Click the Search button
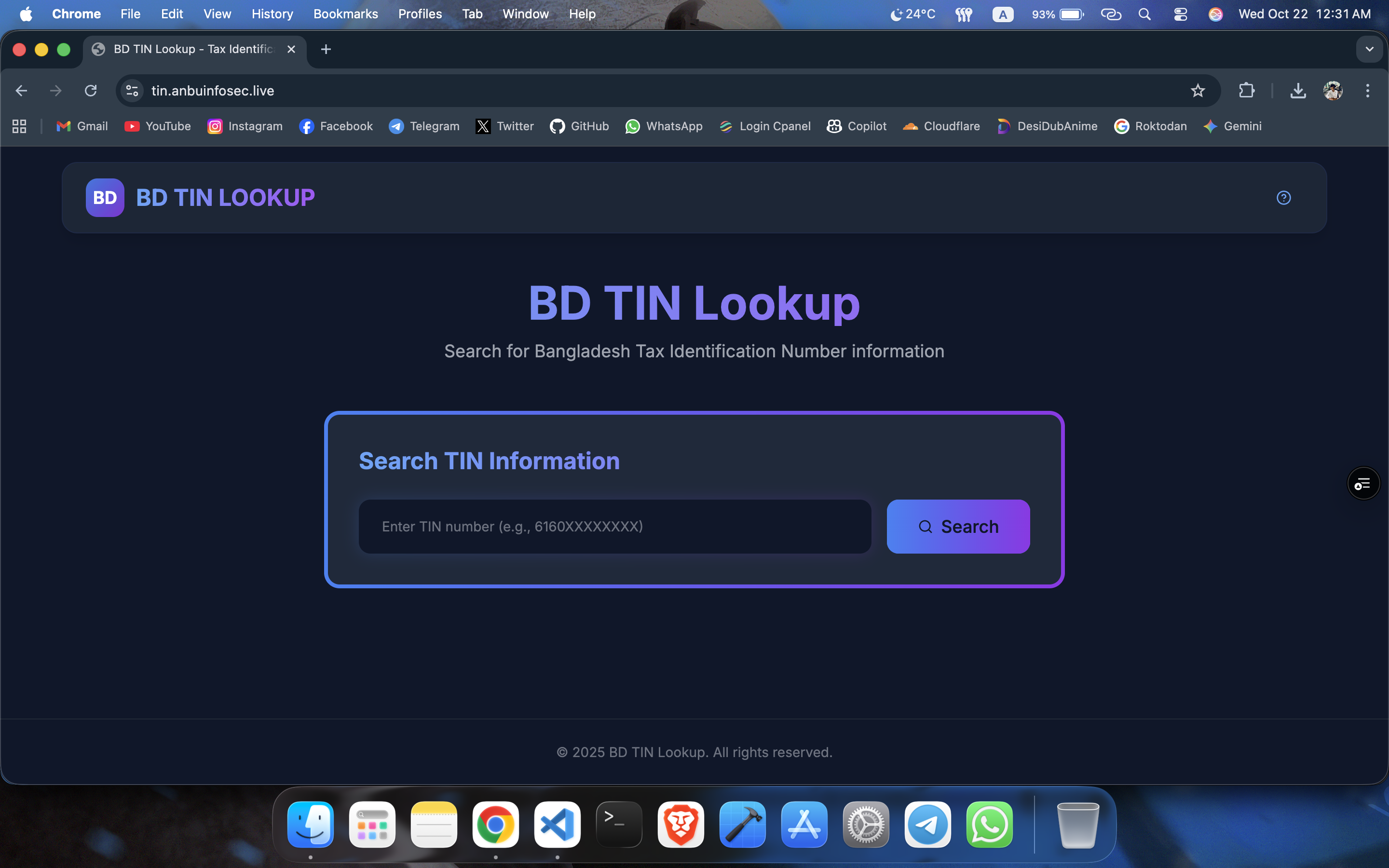The image size is (1389, 868). 958,527
